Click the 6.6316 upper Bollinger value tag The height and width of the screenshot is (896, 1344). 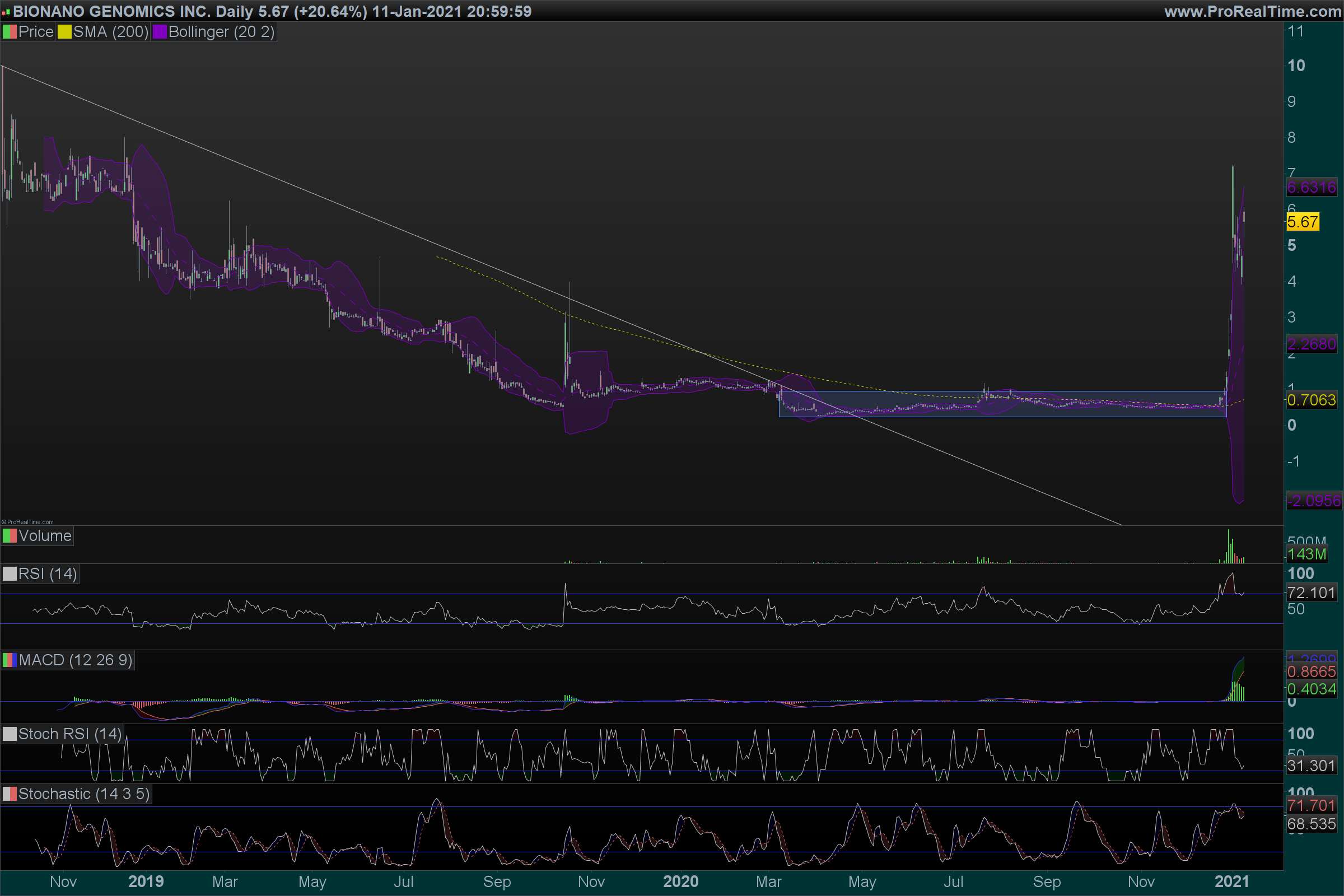point(1312,187)
